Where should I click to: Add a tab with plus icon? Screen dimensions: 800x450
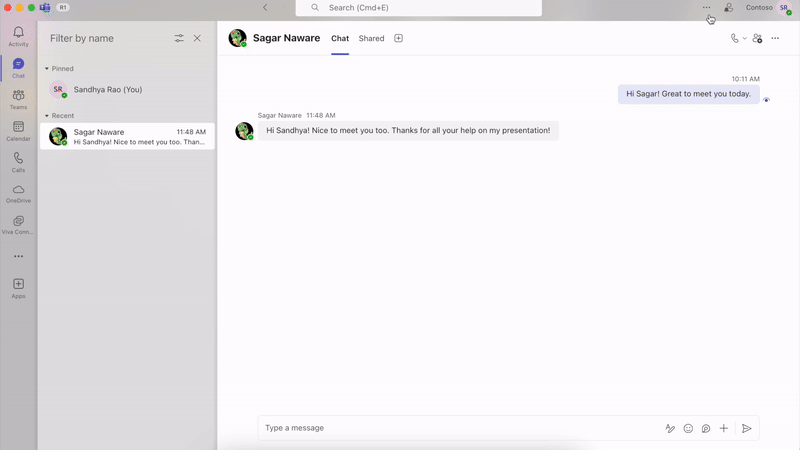[398, 38]
